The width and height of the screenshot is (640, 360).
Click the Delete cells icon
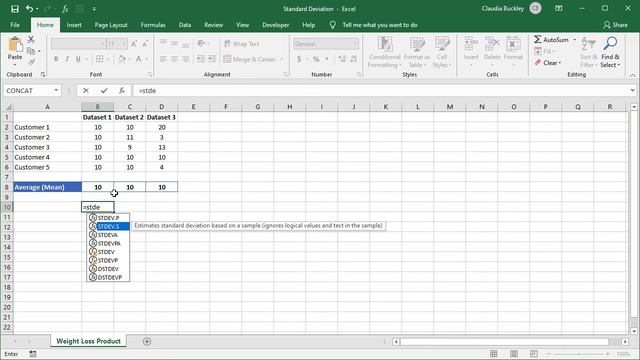pos(492,44)
